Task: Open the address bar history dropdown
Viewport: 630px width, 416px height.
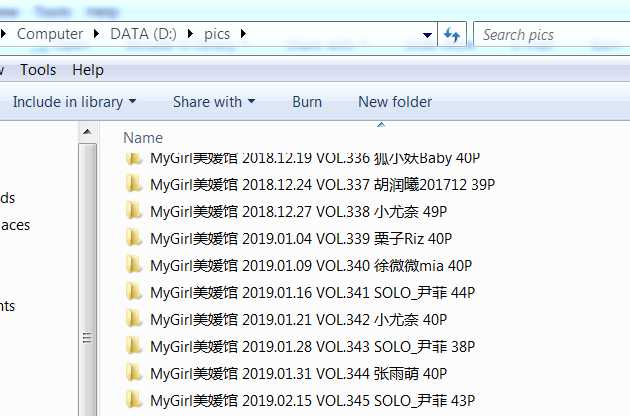Action: point(428,35)
